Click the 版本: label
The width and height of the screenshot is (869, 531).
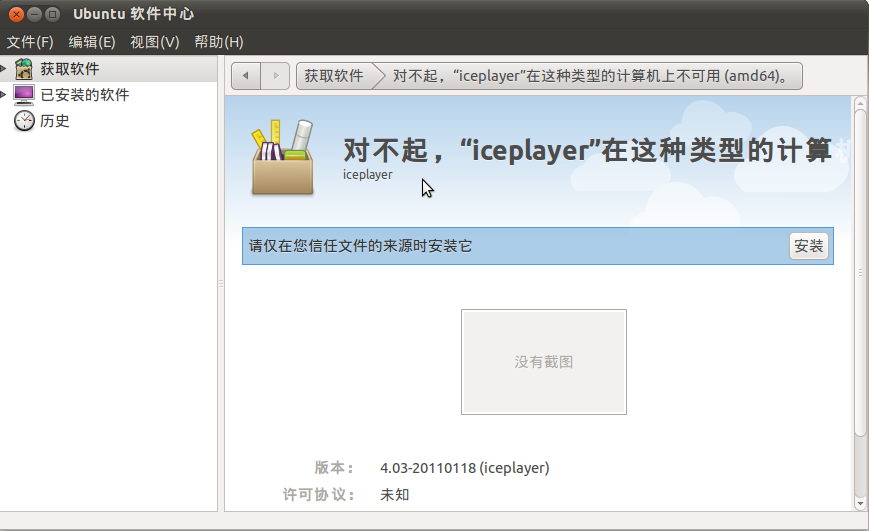pos(334,468)
